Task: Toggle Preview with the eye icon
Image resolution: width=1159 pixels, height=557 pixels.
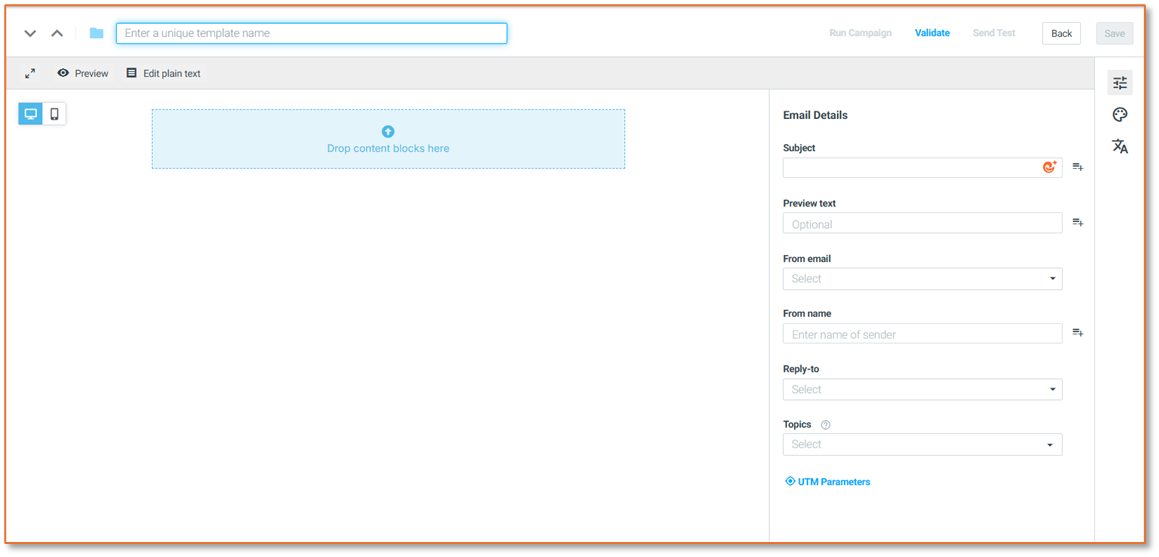Action: [x=82, y=73]
